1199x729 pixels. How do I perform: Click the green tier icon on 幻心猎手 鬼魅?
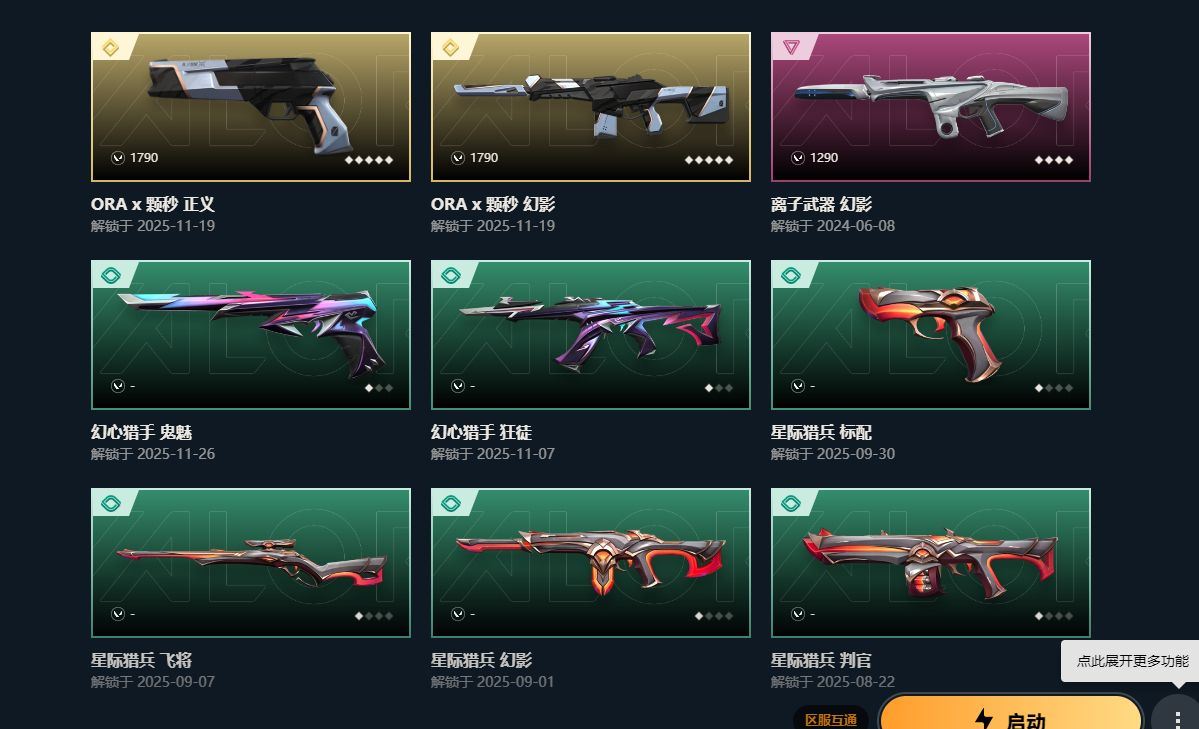coord(111,275)
